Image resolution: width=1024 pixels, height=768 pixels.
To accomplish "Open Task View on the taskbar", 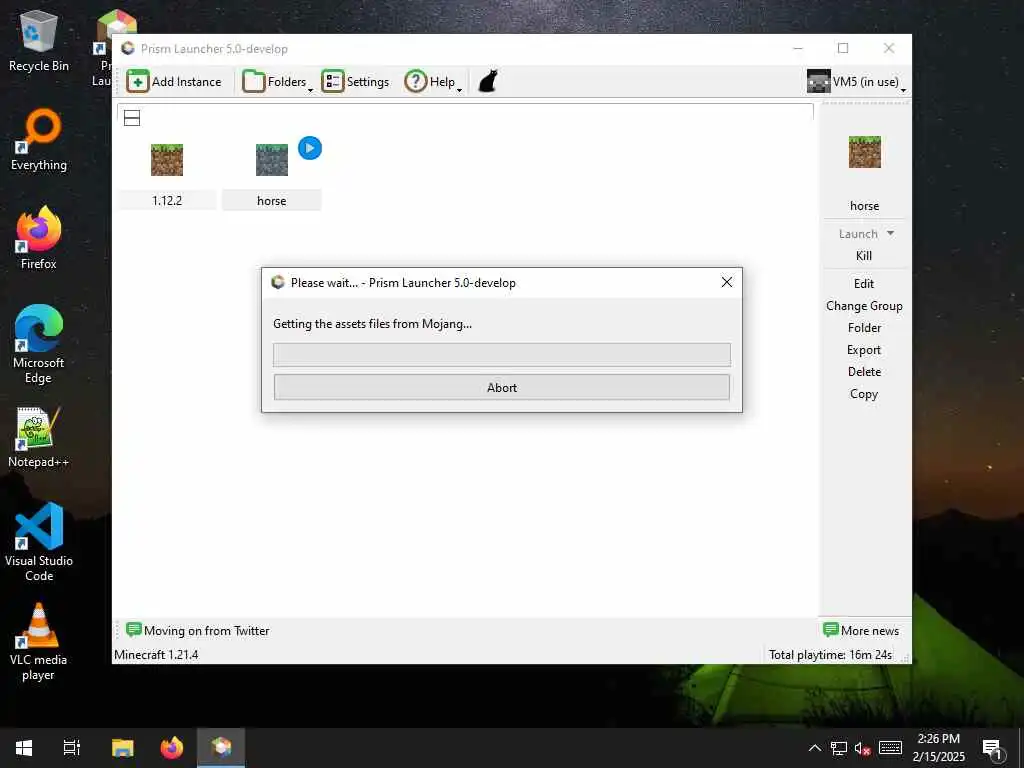I will click(72, 748).
